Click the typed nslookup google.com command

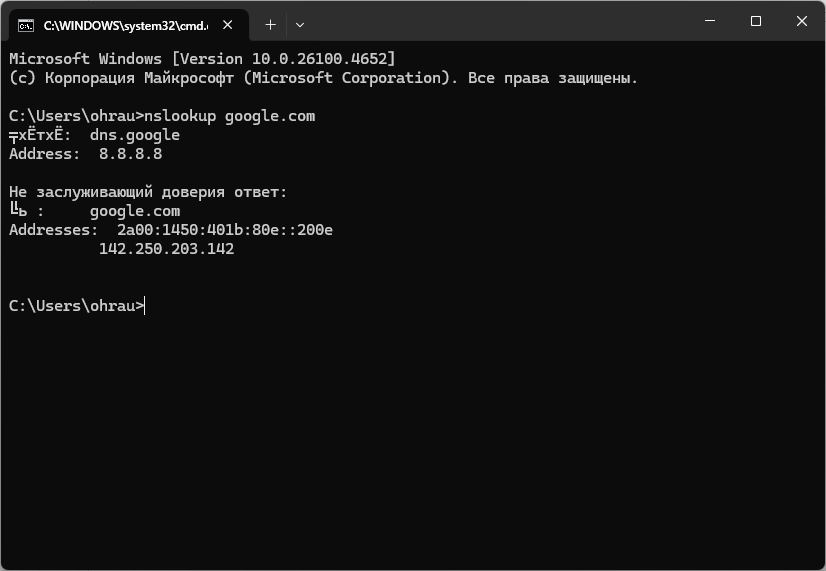click(229, 116)
